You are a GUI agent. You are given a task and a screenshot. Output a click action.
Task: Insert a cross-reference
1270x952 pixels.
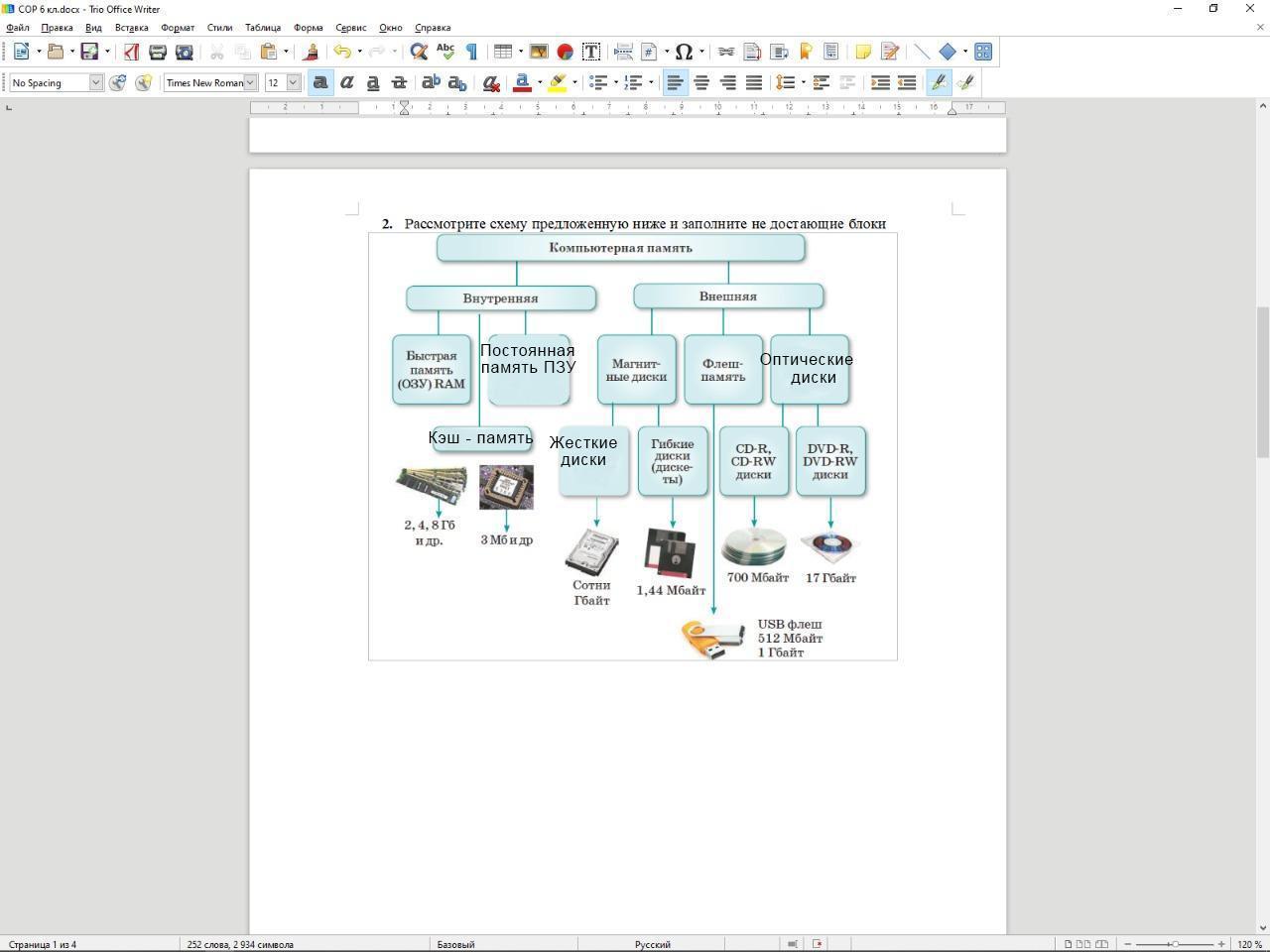click(831, 52)
